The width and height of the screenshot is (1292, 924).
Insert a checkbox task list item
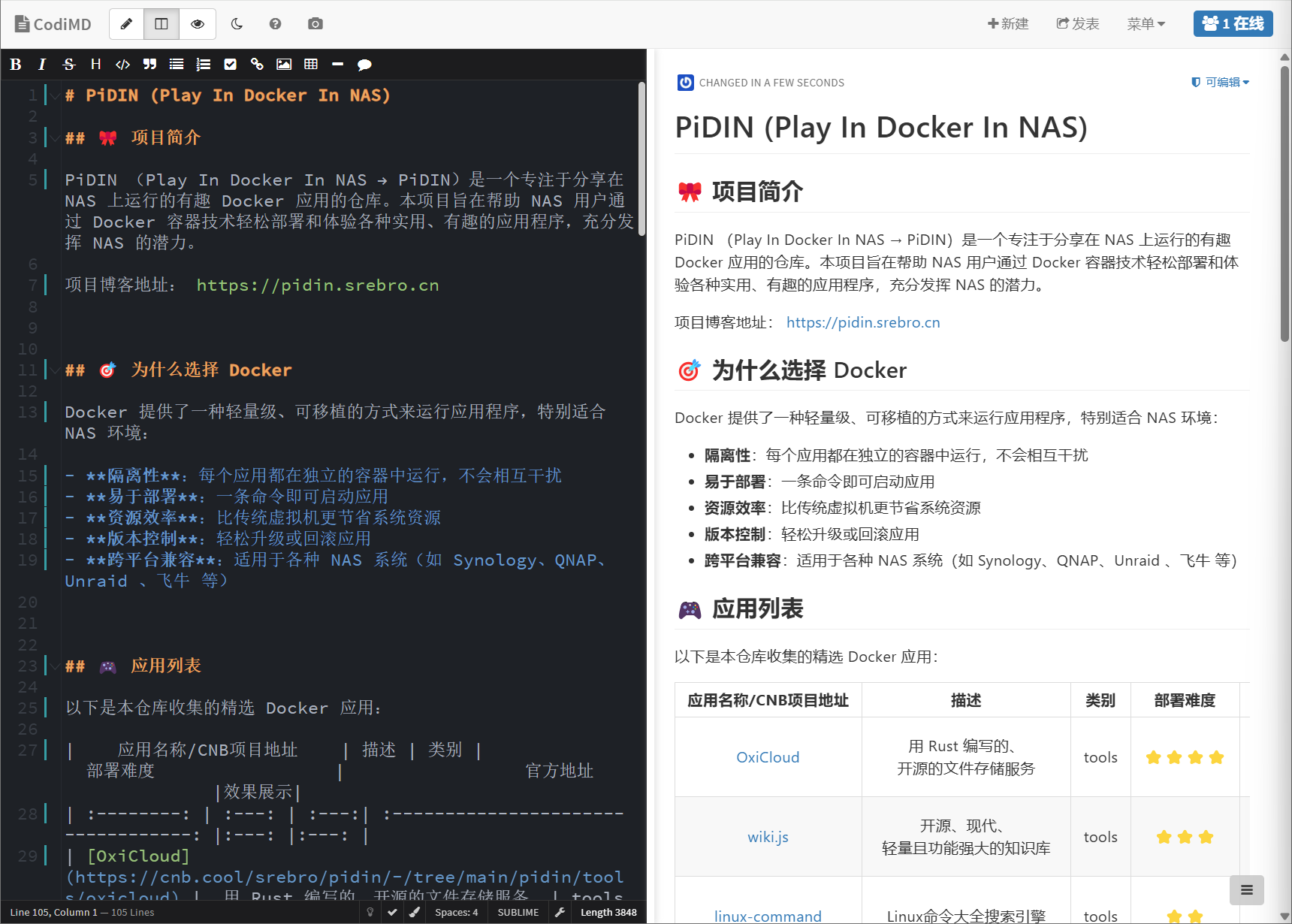[x=231, y=65]
